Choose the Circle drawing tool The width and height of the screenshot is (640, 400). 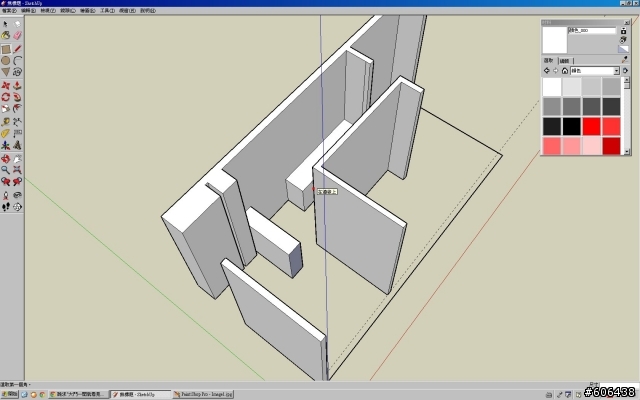(5, 61)
